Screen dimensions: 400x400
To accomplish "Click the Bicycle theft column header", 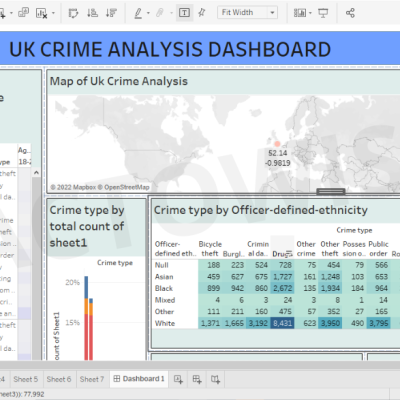I will tap(210, 249).
